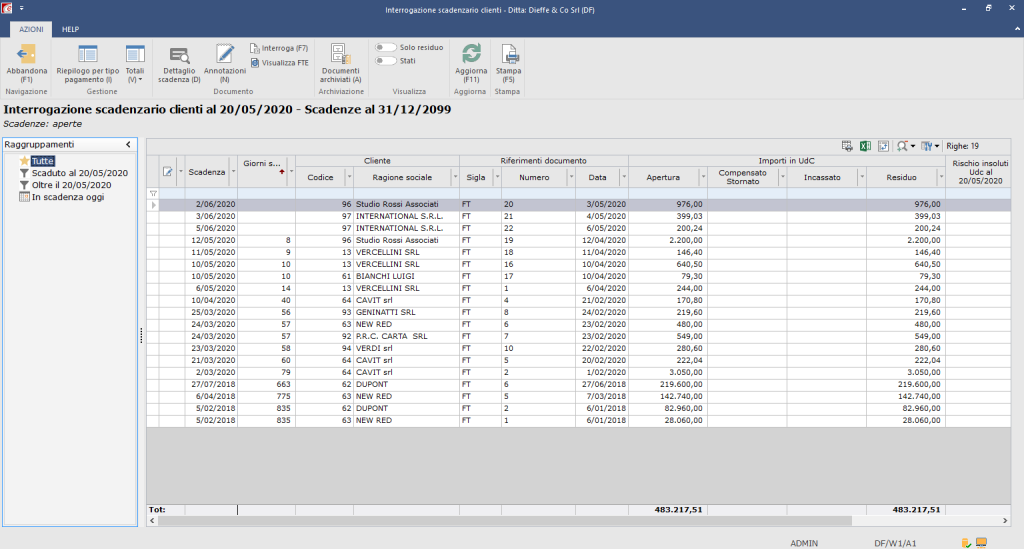This screenshot has height=549, width=1024.
Task: Turn on the Stati toggle
Action: (385, 61)
